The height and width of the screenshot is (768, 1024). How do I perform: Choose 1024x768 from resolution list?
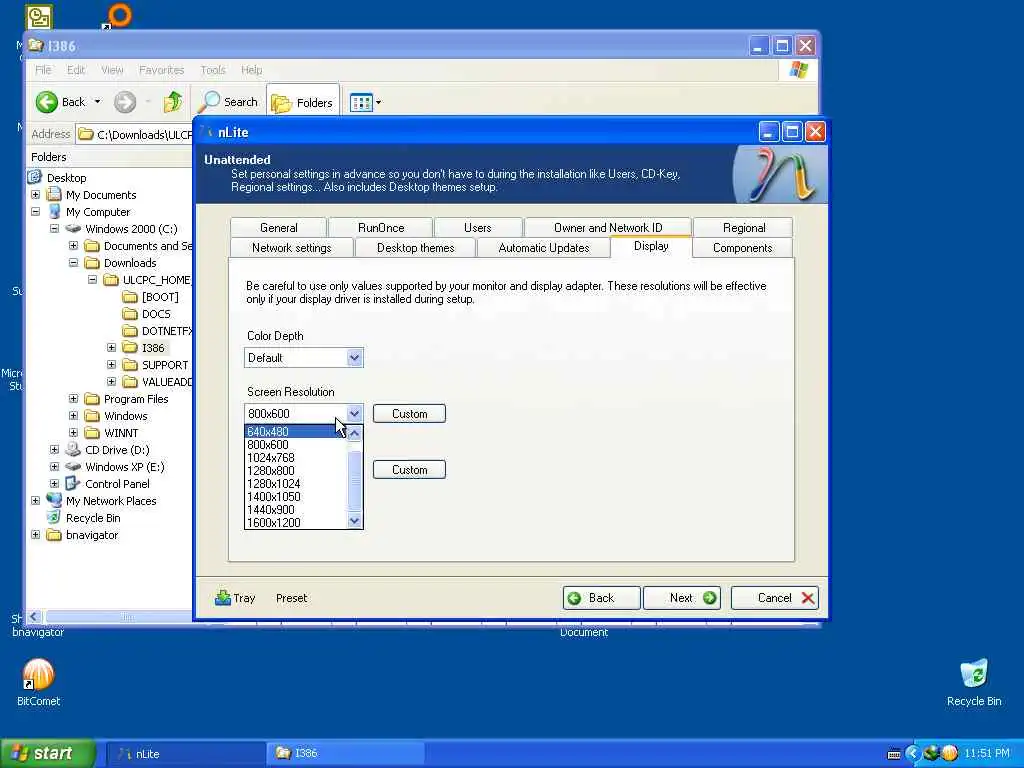click(295, 458)
